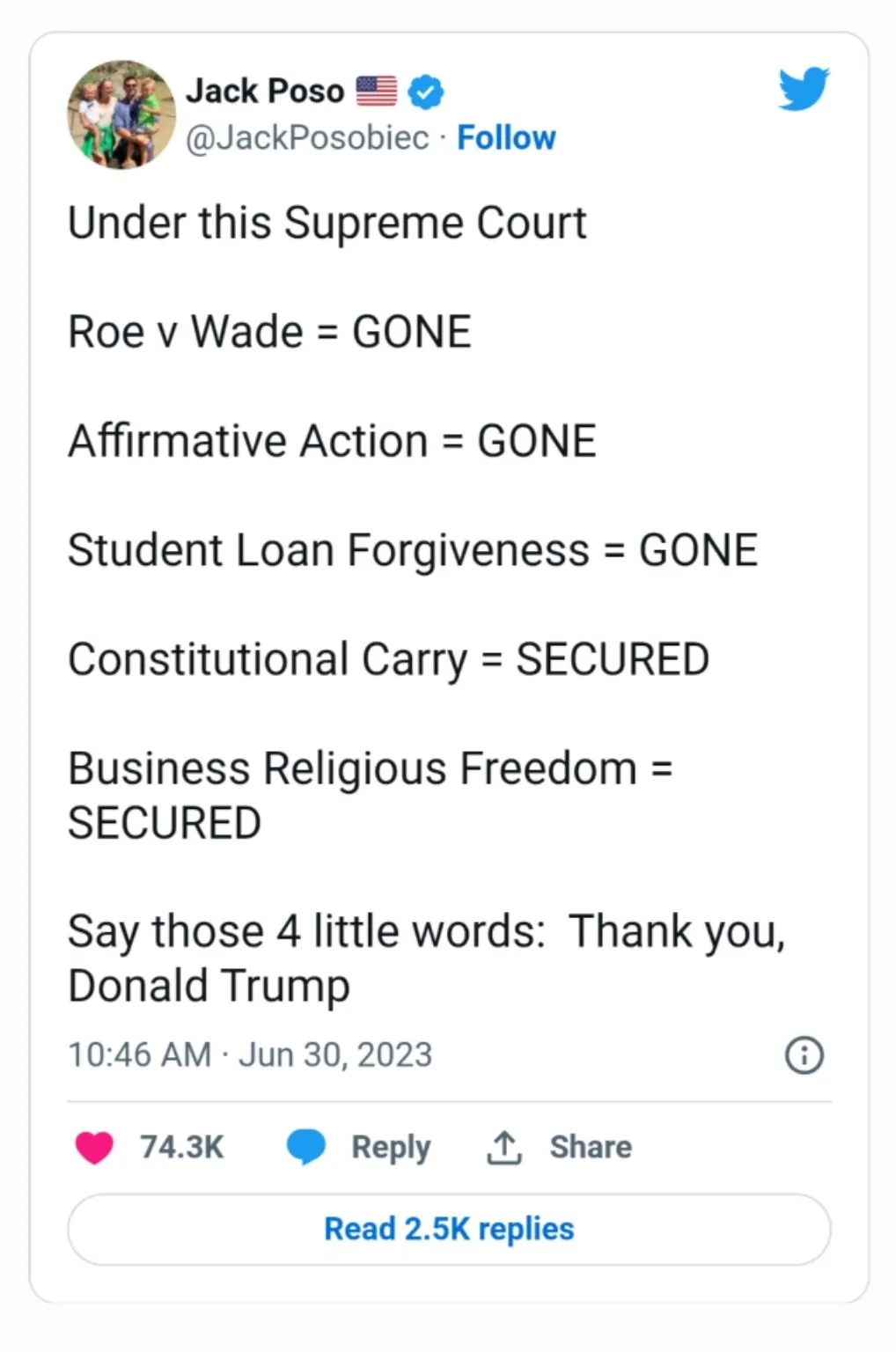The width and height of the screenshot is (896, 1352).
Task: Click the Reply text label
Action: [391, 1147]
